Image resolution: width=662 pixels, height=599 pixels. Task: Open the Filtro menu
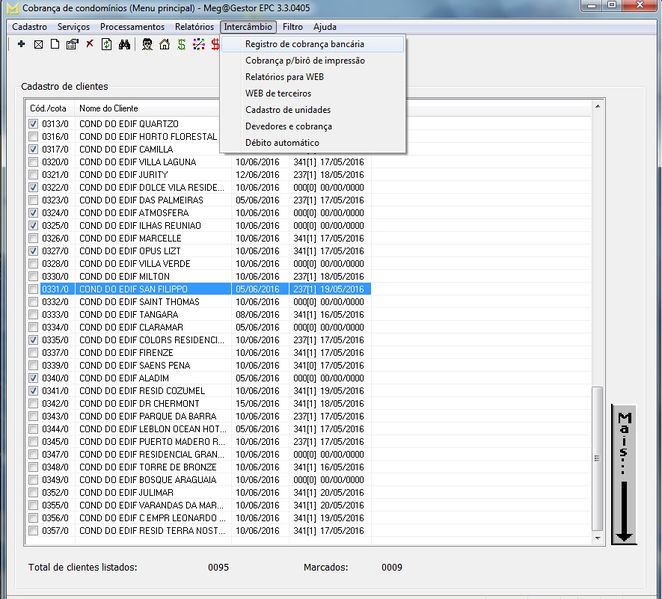click(x=292, y=26)
